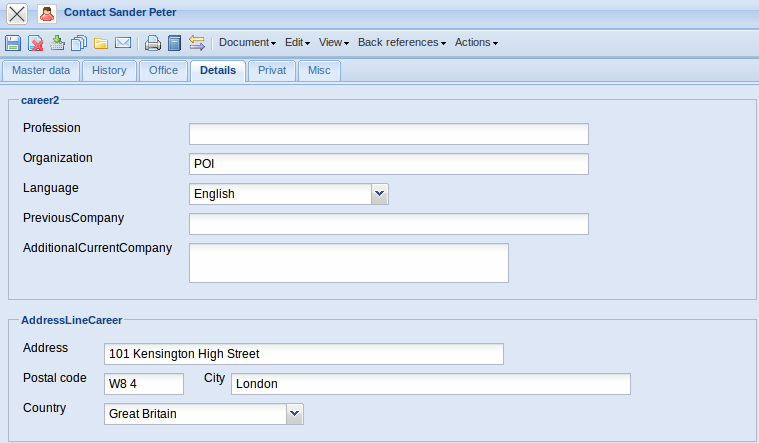This screenshot has height=443, width=759.
Task: Click the yellow folder icon in toolbar
Action: click(101, 43)
